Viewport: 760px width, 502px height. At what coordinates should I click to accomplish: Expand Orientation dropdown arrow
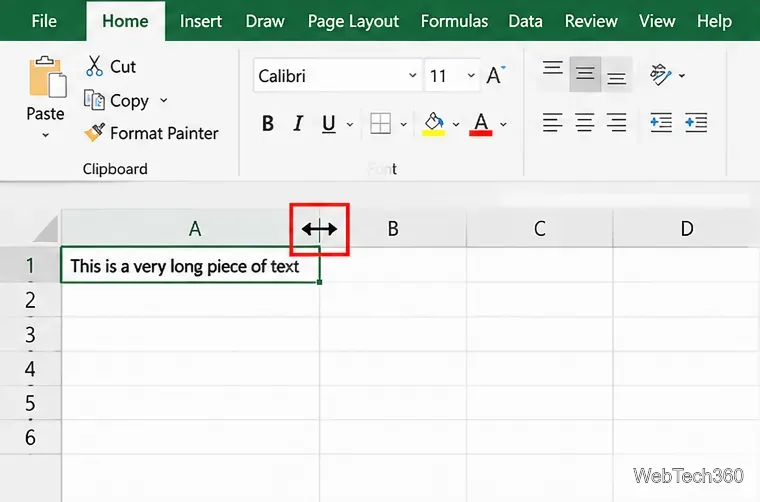coord(681,76)
